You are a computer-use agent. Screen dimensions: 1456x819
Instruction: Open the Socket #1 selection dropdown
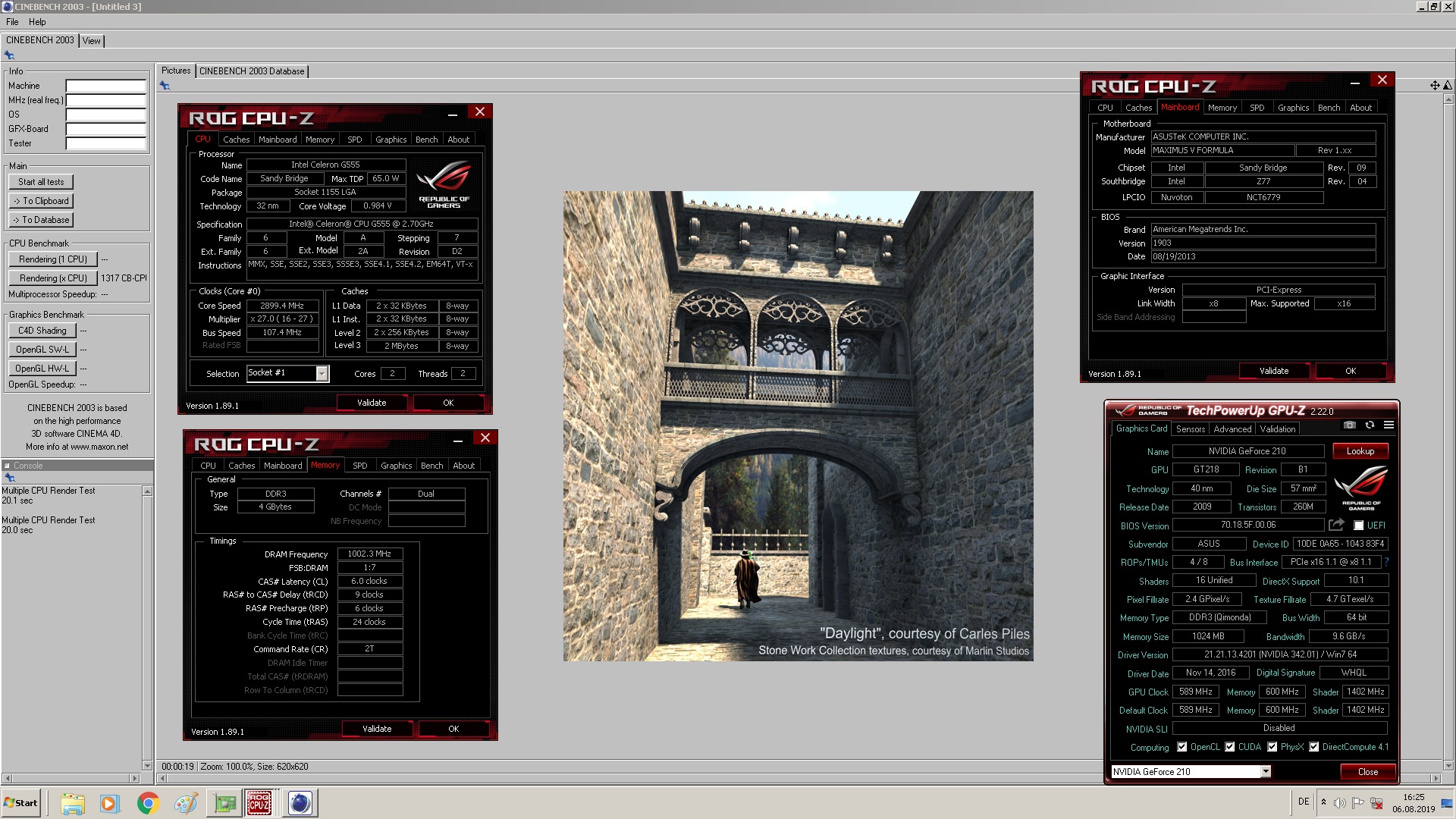click(x=322, y=373)
